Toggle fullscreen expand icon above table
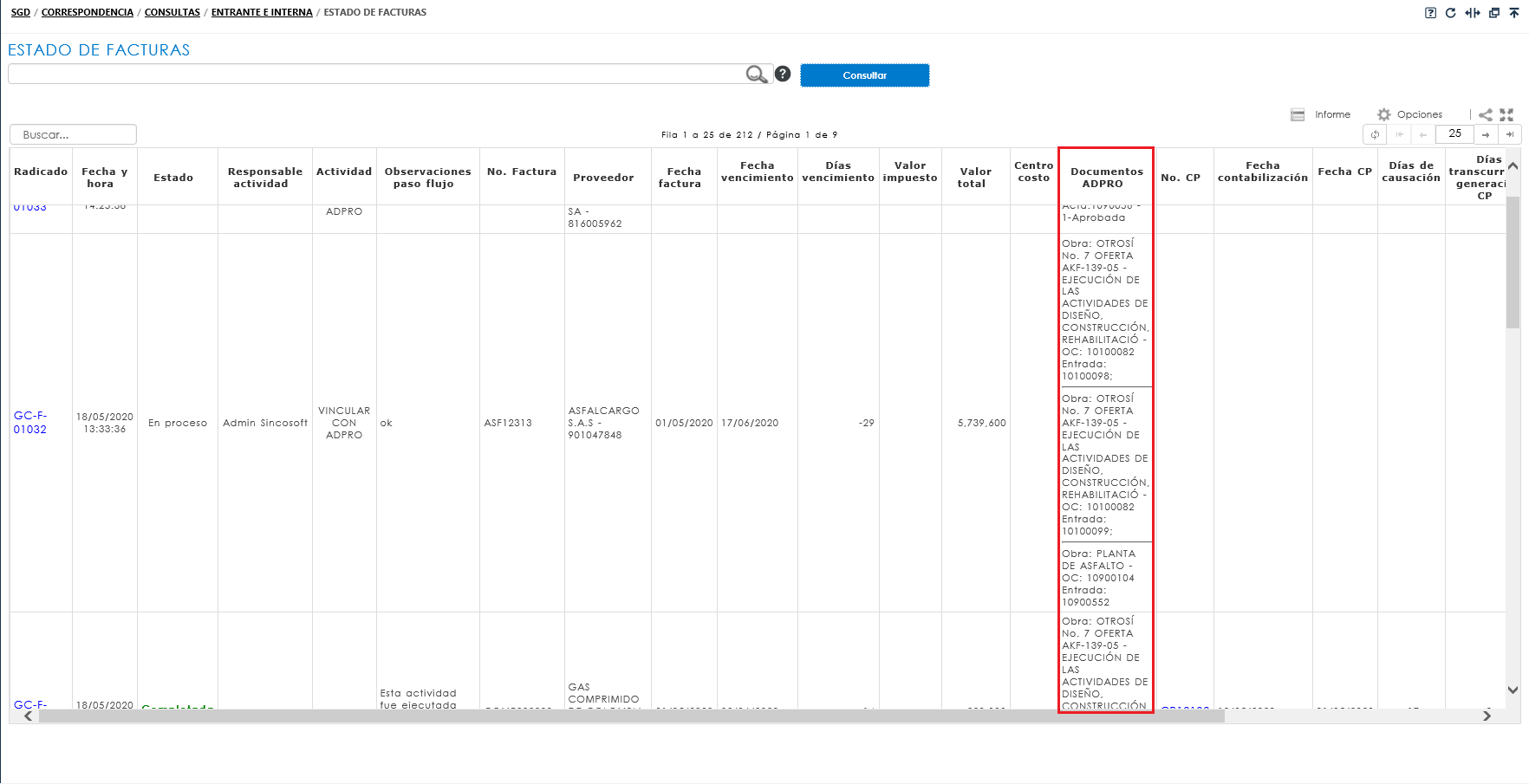1529x784 pixels. (x=1506, y=114)
